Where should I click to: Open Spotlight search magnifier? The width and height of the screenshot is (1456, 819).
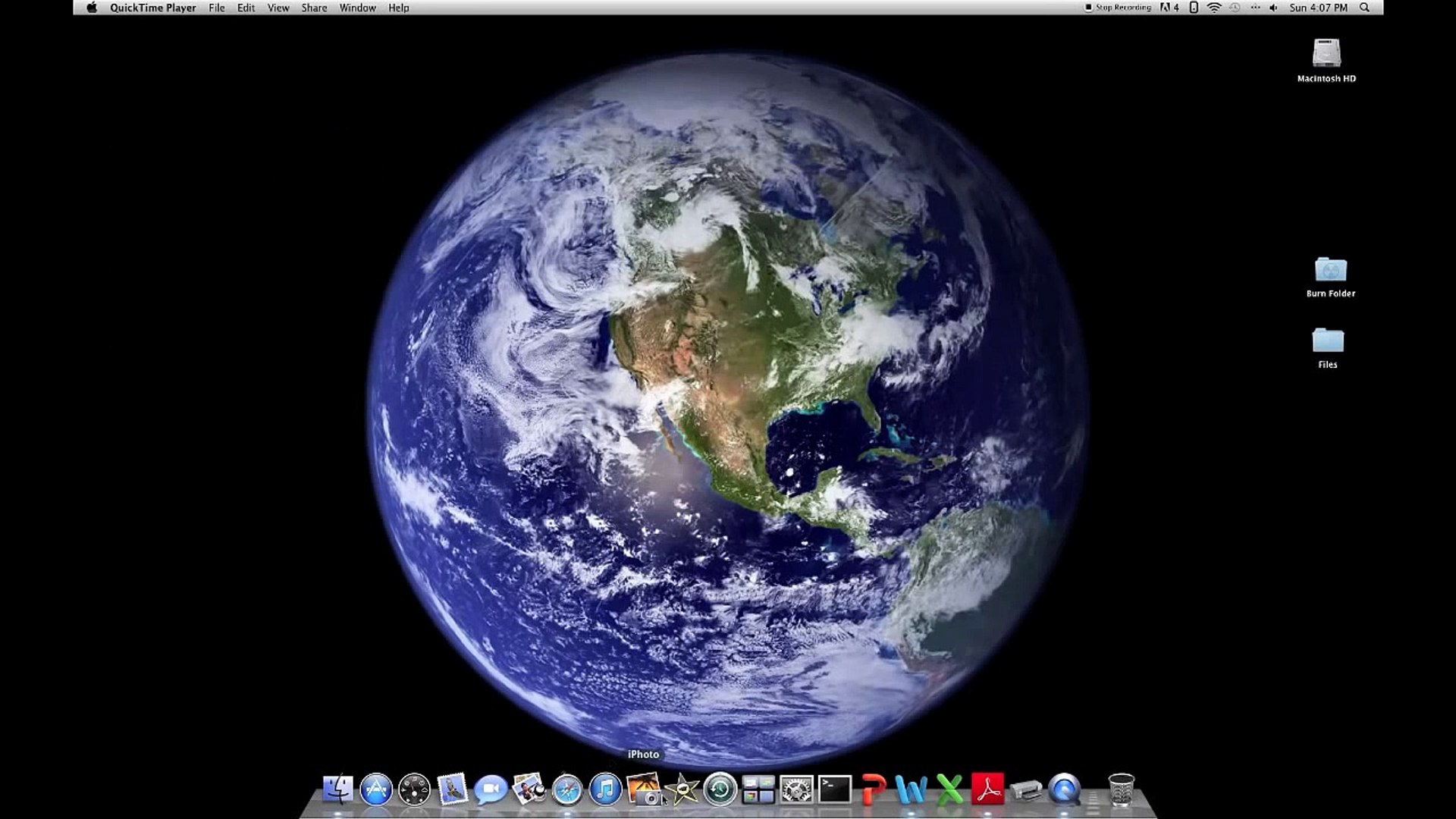(x=1364, y=8)
